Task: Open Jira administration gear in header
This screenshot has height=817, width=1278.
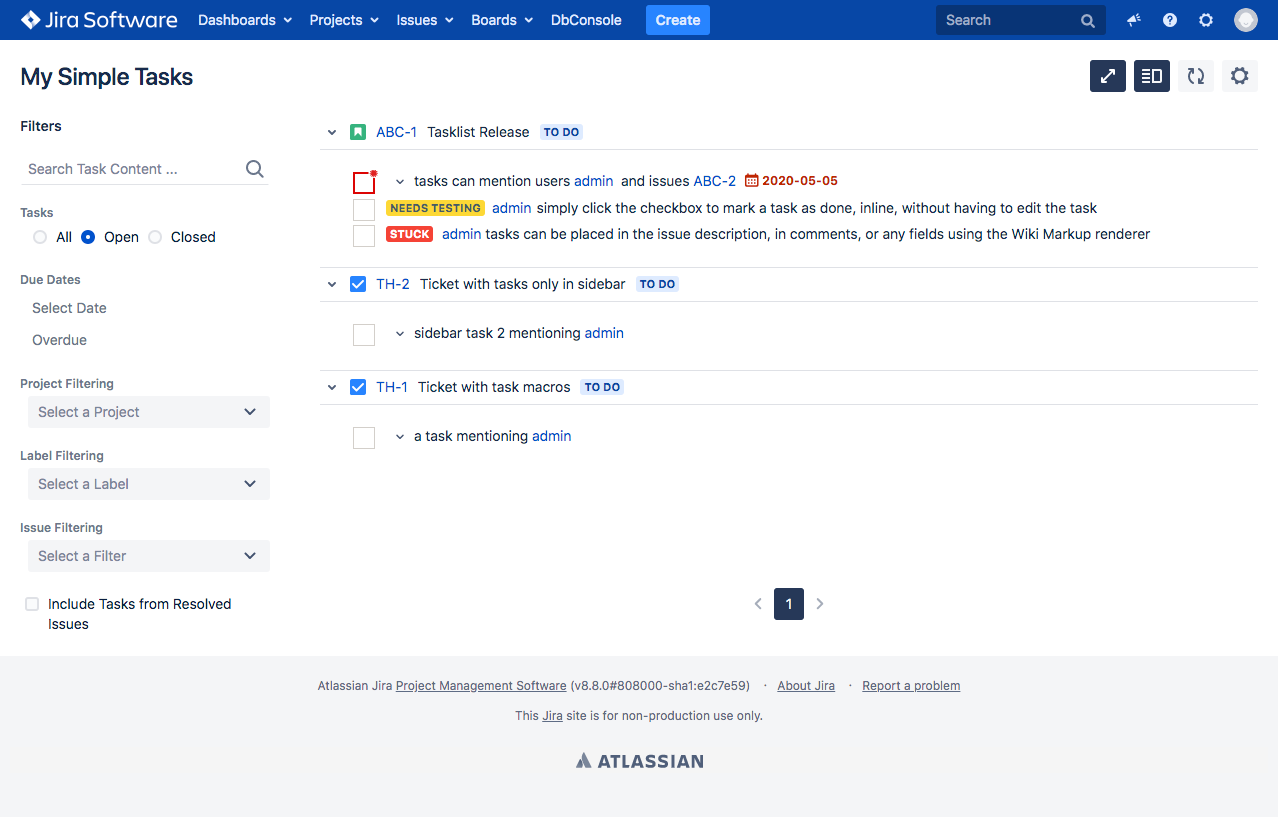Action: (x=1206, y=20)
